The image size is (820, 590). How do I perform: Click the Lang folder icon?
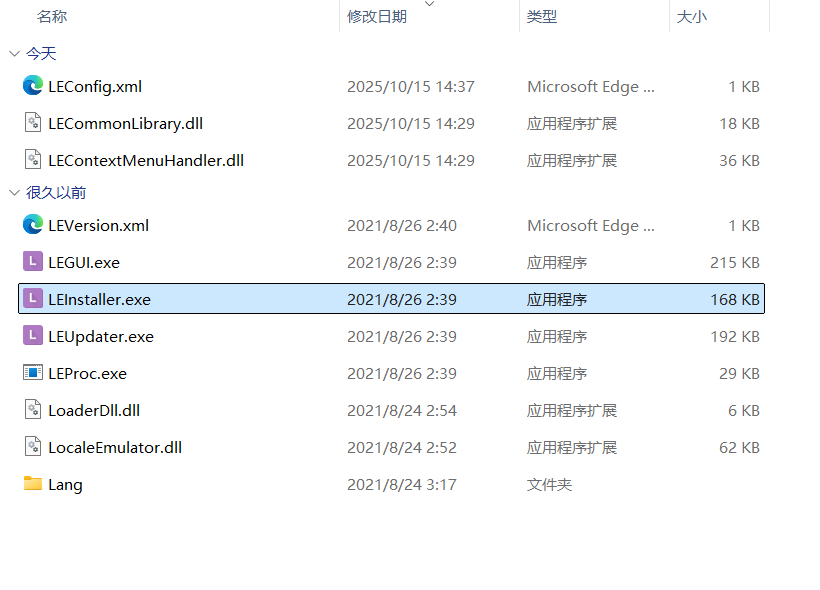pos(33,484)
